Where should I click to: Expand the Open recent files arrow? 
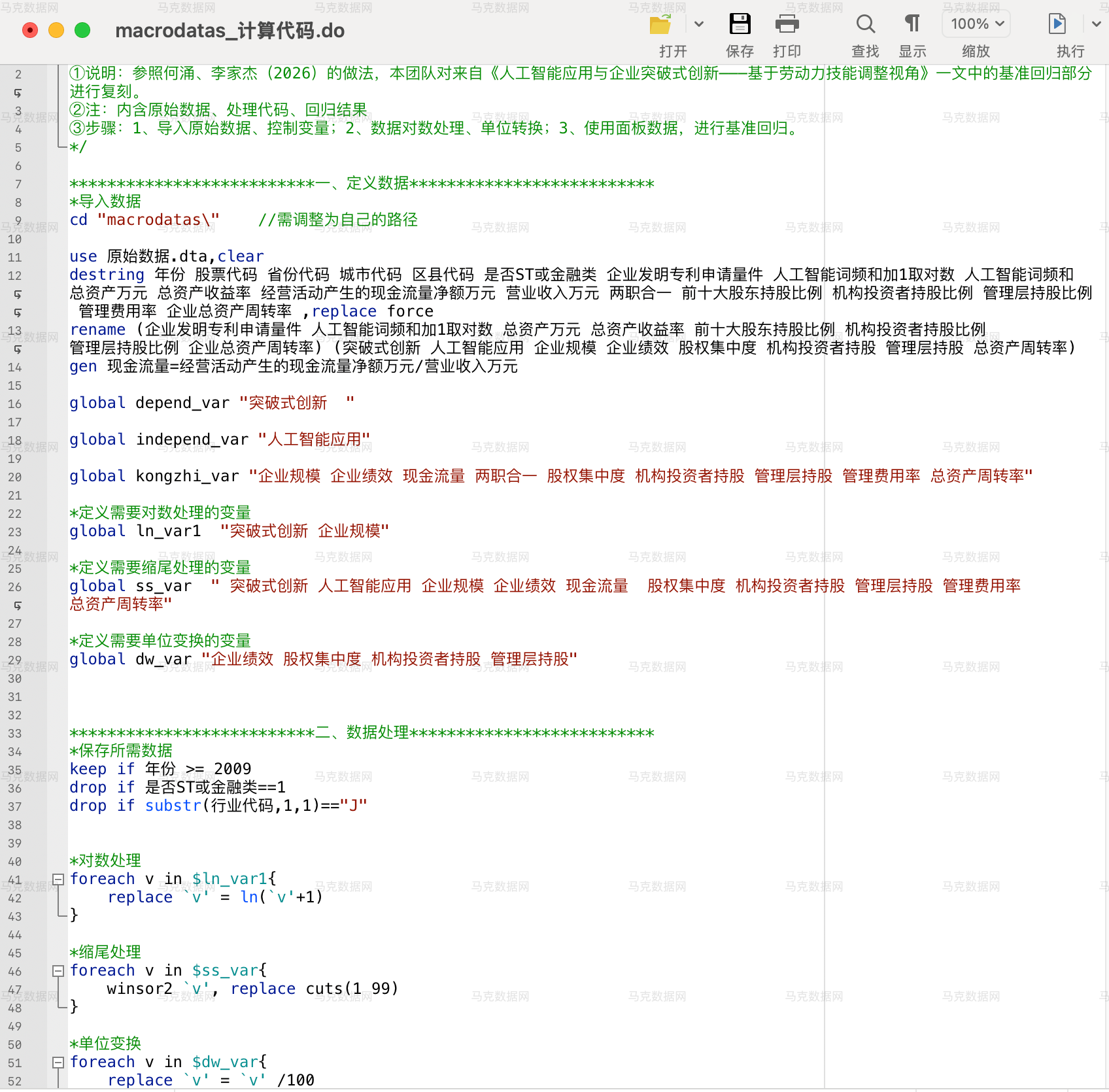pyautogui.click(x=699, y=24)
